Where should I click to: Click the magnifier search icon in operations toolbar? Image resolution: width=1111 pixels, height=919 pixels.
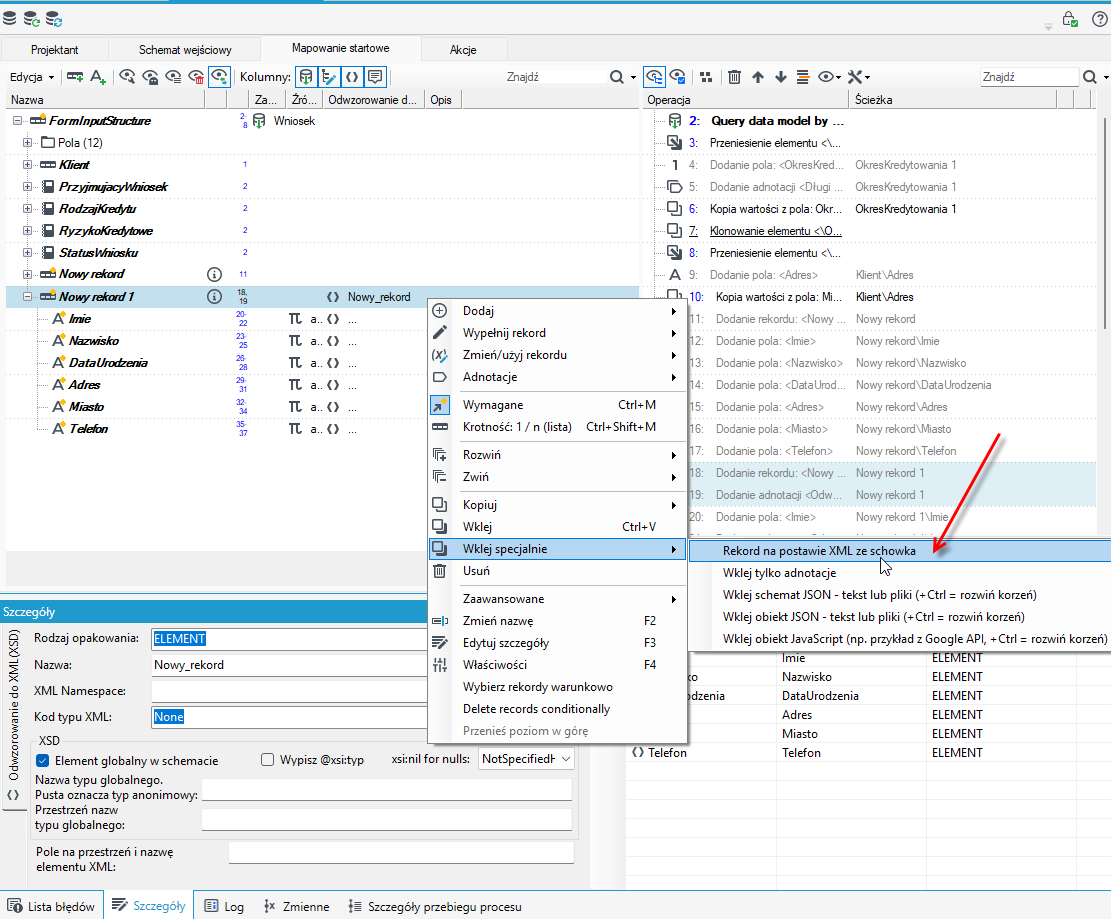1090,77
